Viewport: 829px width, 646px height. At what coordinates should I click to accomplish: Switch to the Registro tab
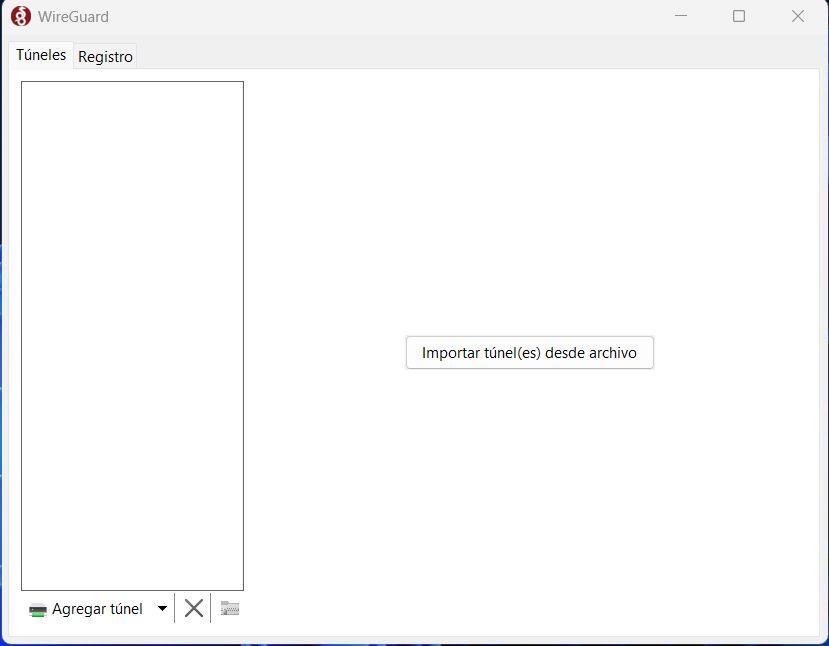(105, 57)
